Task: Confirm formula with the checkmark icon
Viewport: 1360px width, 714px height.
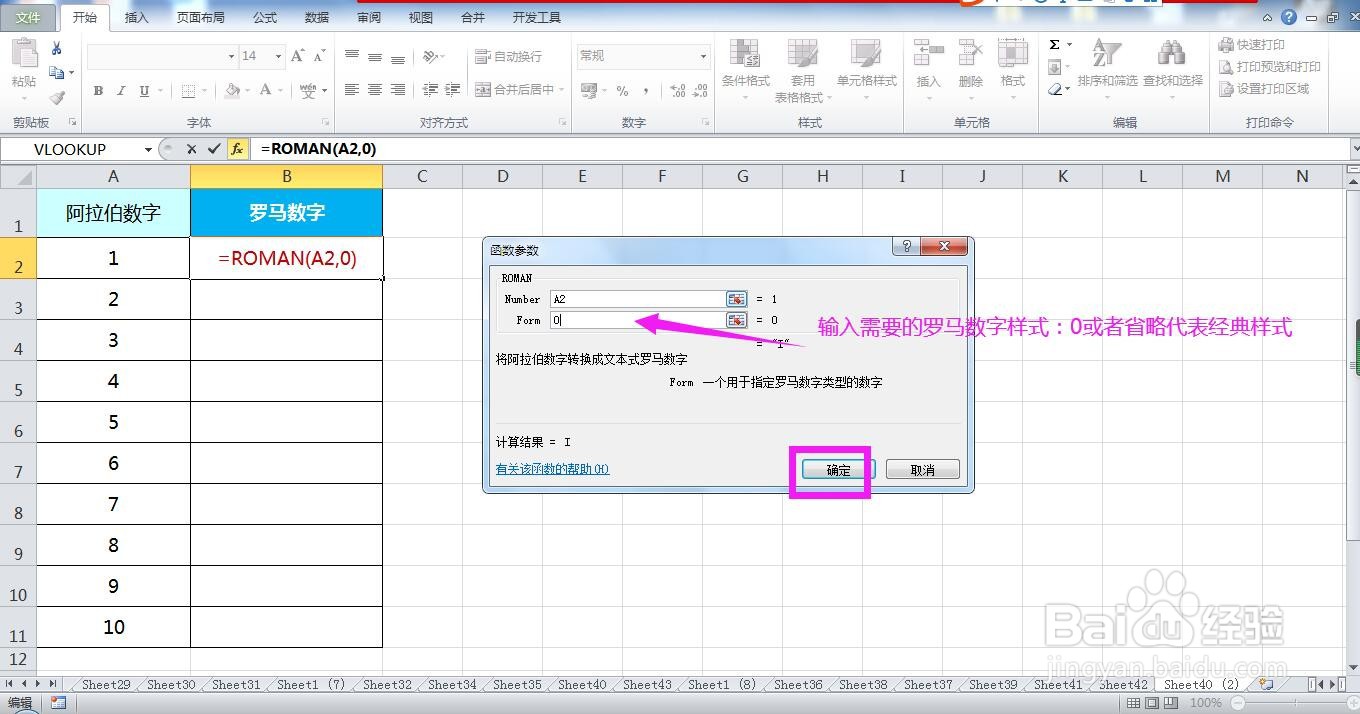Action: pyautogui.click(x=214, y=149)
